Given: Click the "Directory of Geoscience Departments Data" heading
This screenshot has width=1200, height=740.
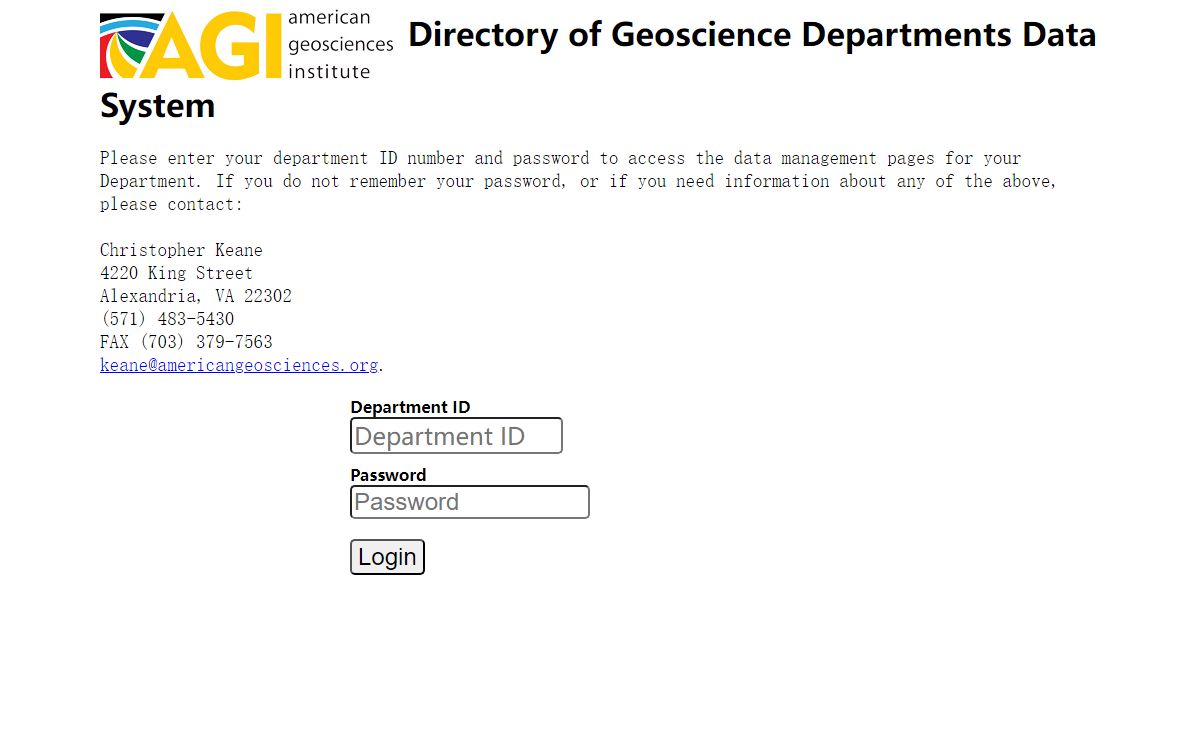Looking at the screenshot, I should (750, 35).
